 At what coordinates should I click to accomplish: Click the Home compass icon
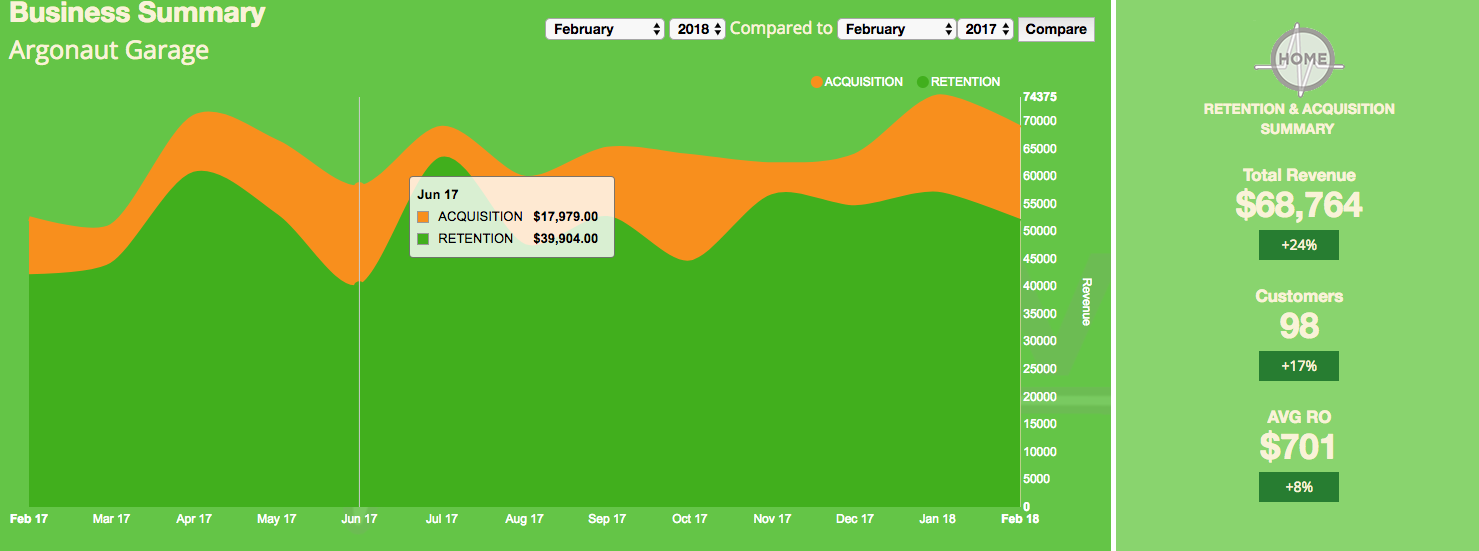tap(1298, 59)
